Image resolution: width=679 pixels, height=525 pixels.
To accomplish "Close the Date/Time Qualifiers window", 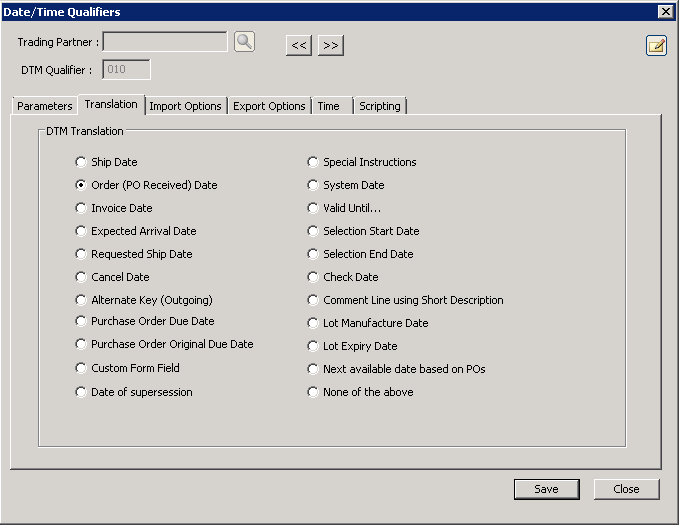I will 665,11.
